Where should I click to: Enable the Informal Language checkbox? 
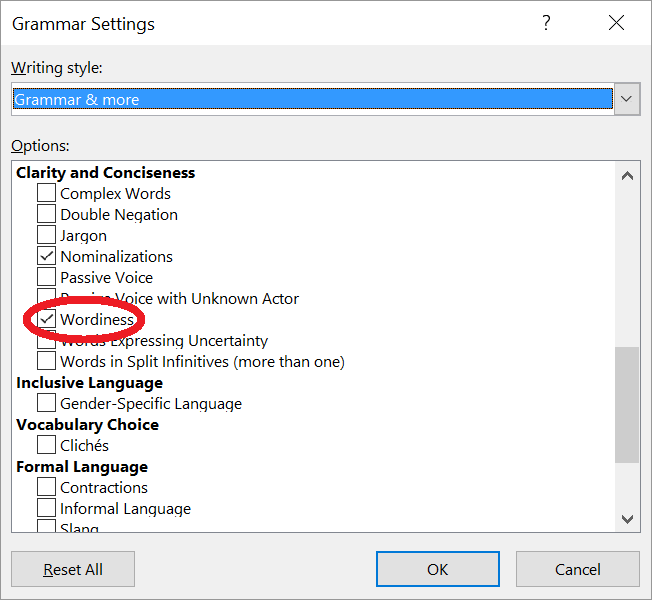click(46, 507)
